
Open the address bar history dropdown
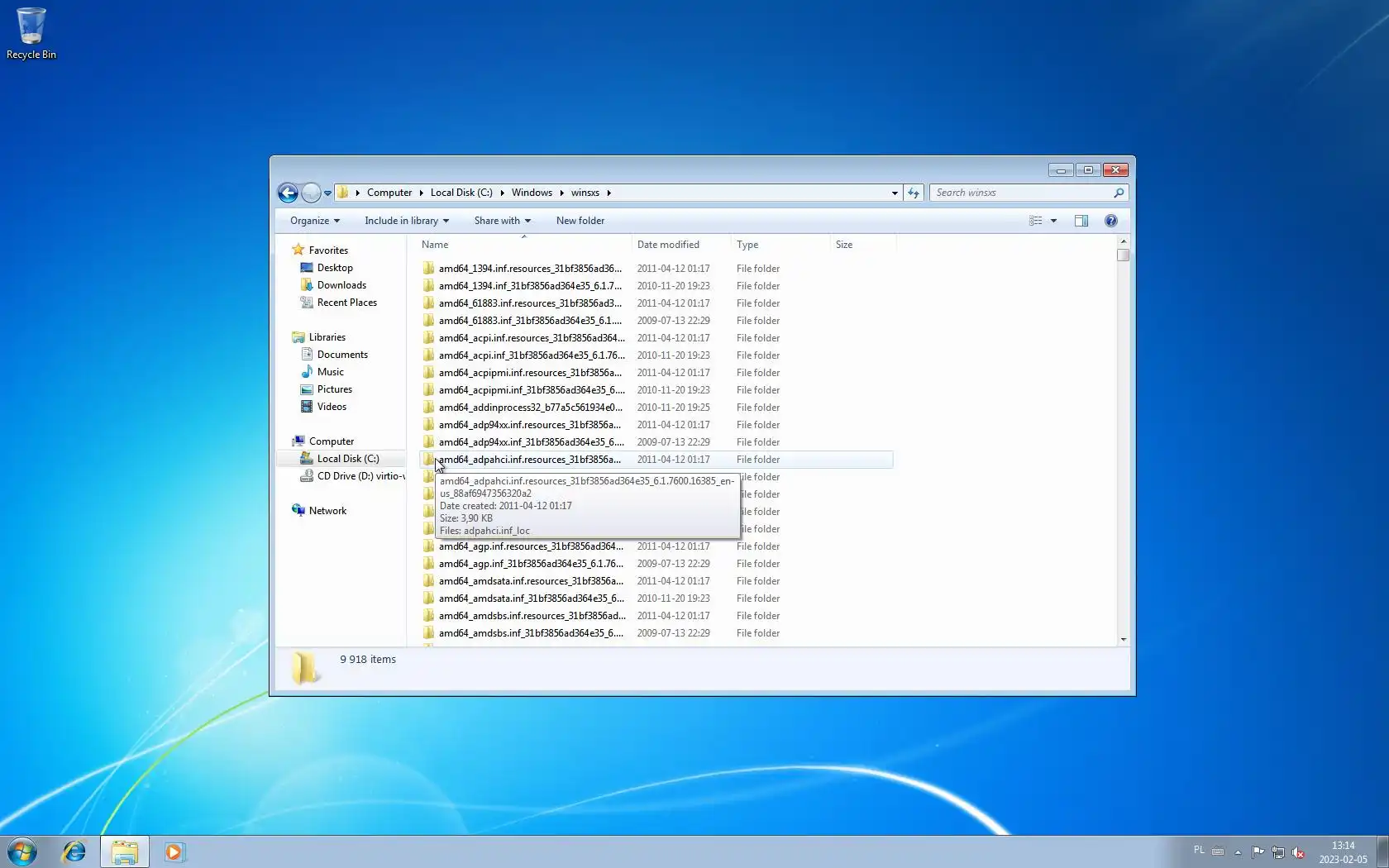895,193
